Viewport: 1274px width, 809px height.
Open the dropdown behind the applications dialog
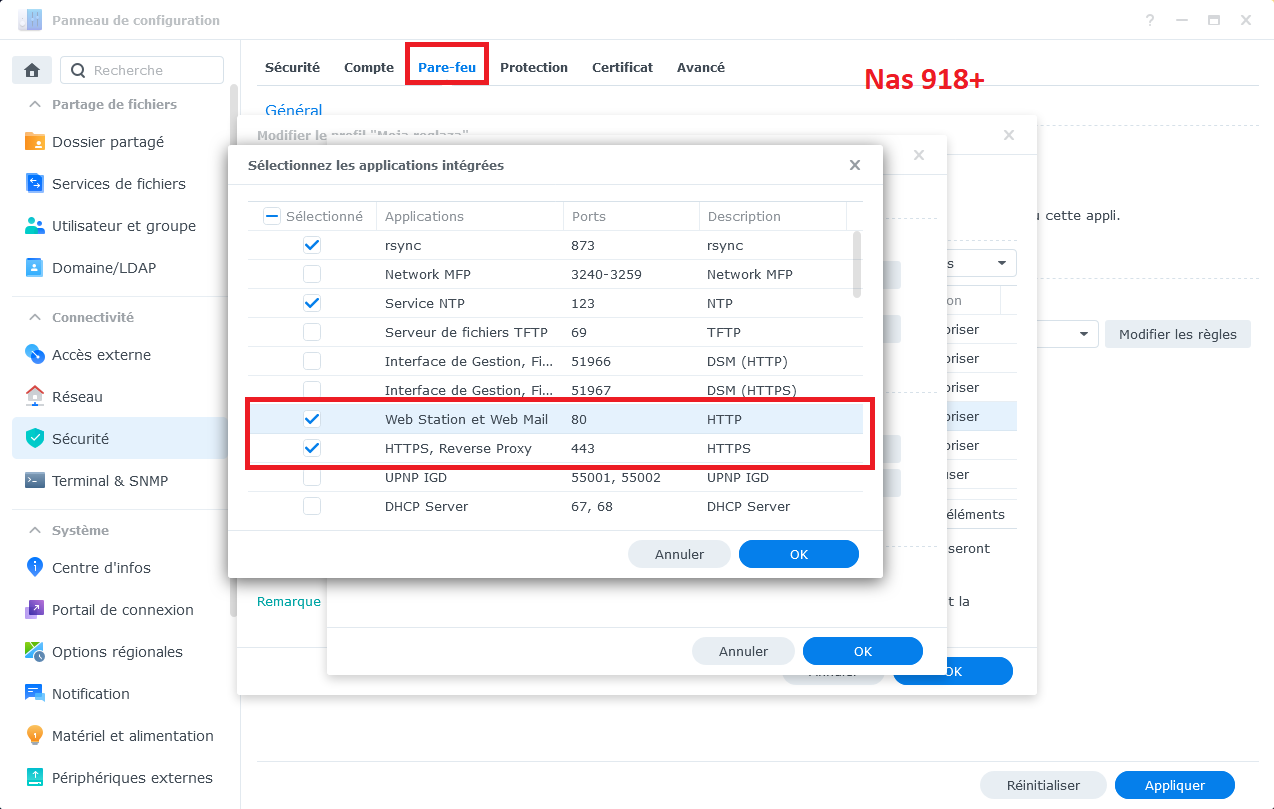(x=1001, y=263)
